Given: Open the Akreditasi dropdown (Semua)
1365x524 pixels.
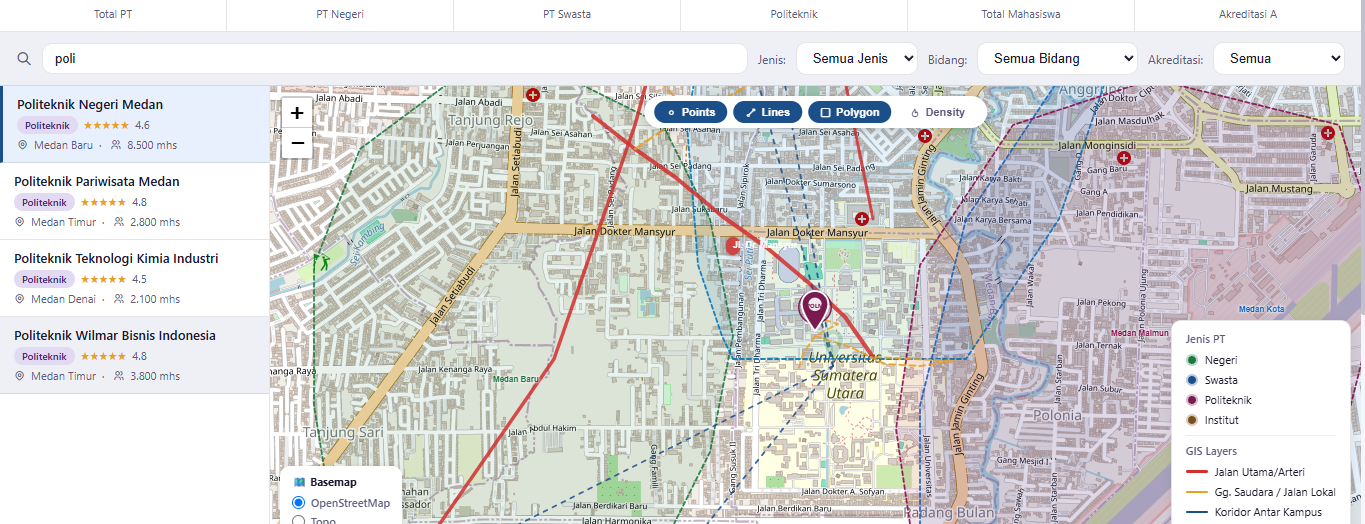Looking at the screenshot, I should [1279, 58].
